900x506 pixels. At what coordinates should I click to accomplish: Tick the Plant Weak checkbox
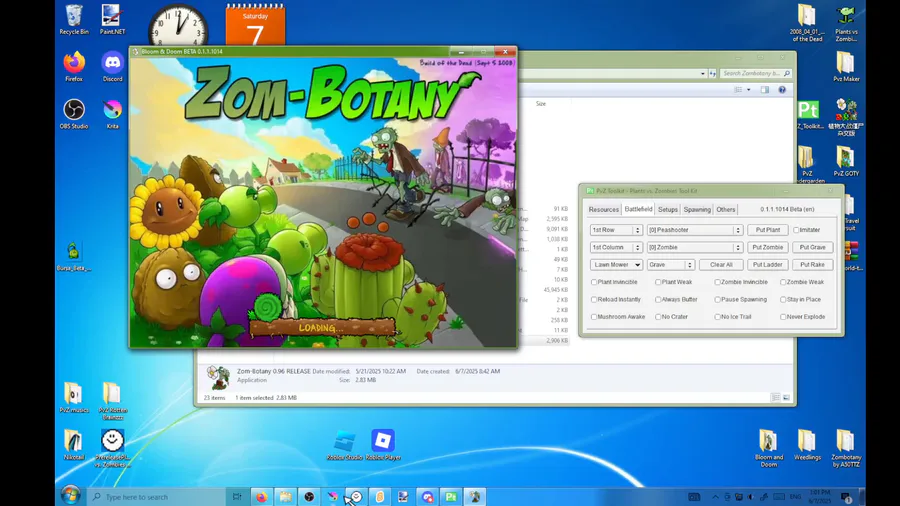658,282
